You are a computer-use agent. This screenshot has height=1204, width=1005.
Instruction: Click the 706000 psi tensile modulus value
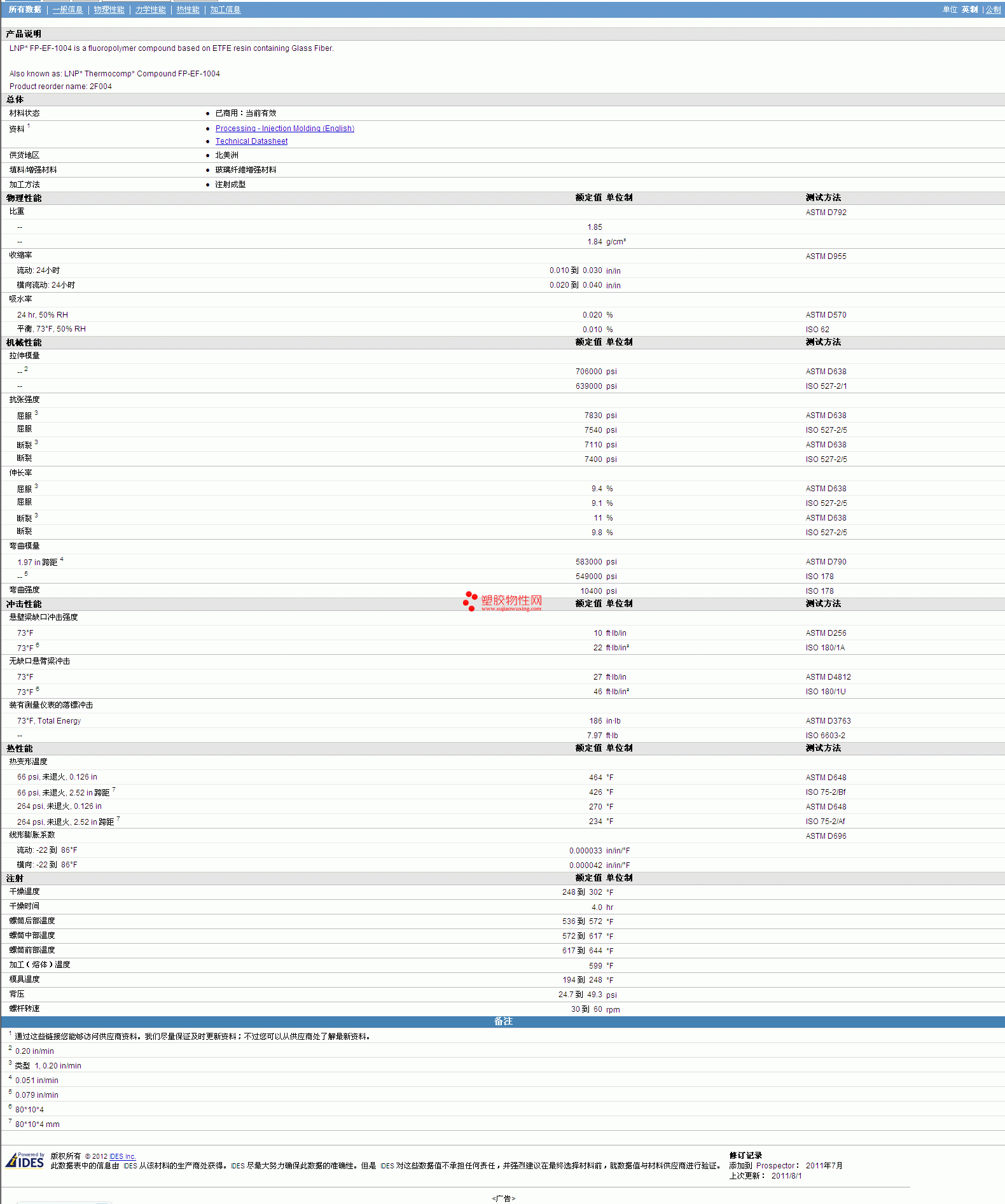[x=596, y=372]
